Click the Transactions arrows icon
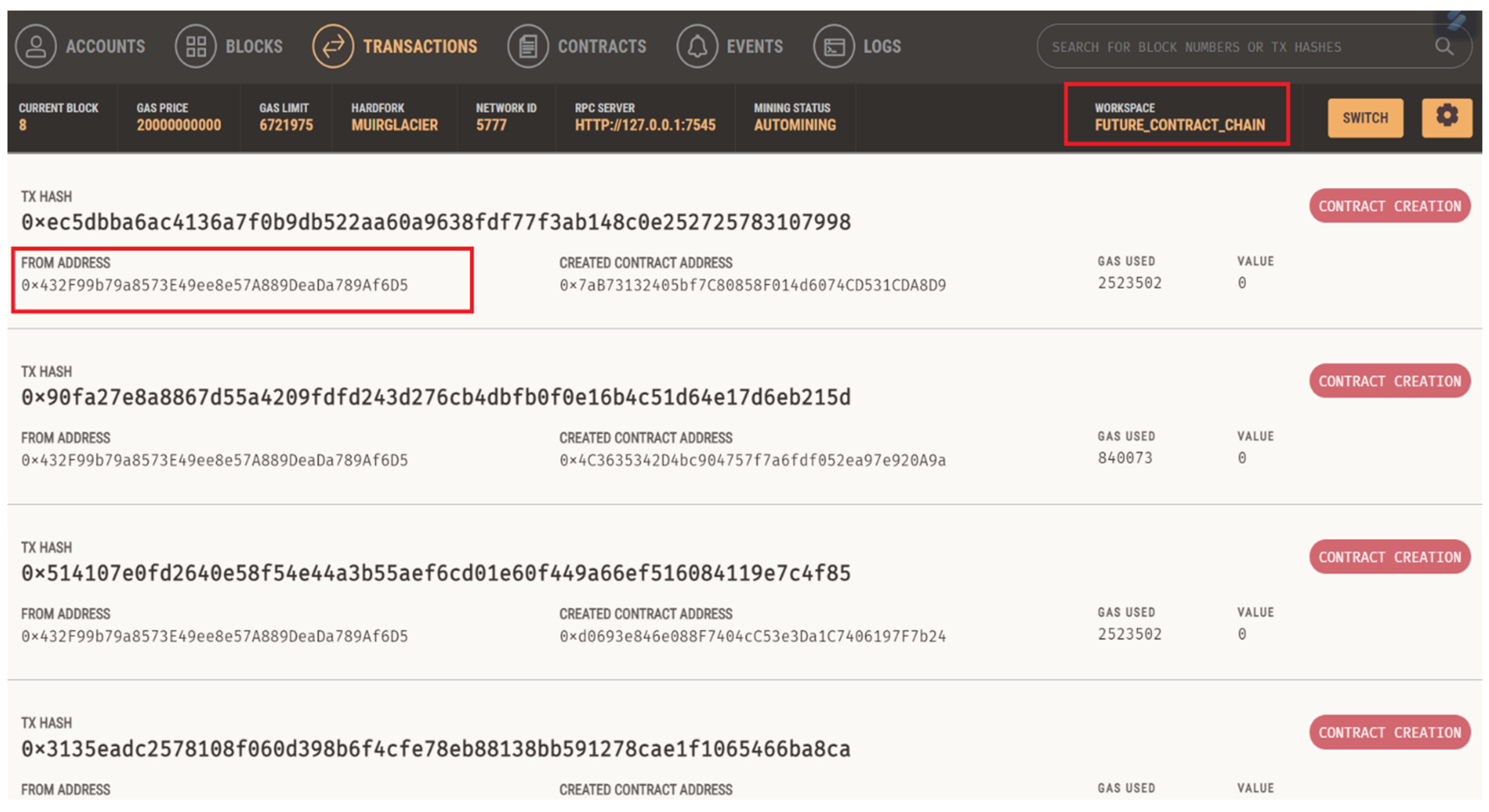The width and height of the screenshot is (1489, 812). click(333, 46)
